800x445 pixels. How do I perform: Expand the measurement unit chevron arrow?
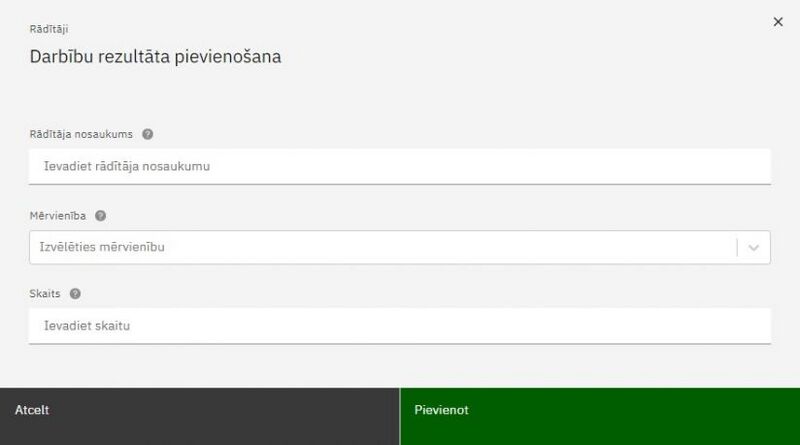tap(754, 248)
